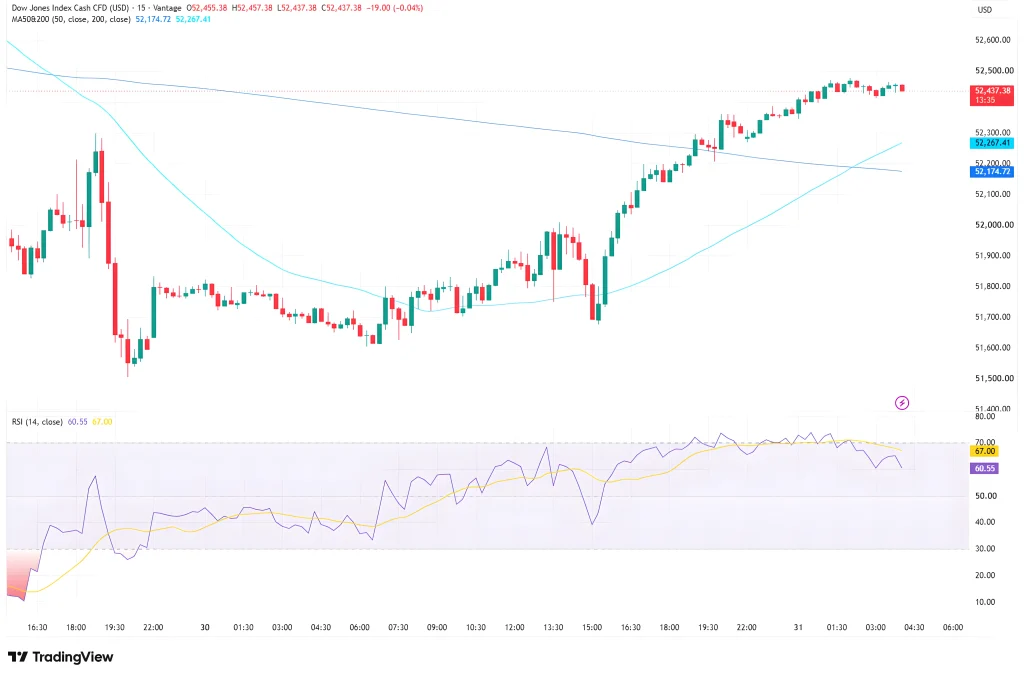Click the 40.00 RSI axis label
This screenshot has width=1024, height=677.
[x=985, y=522]
